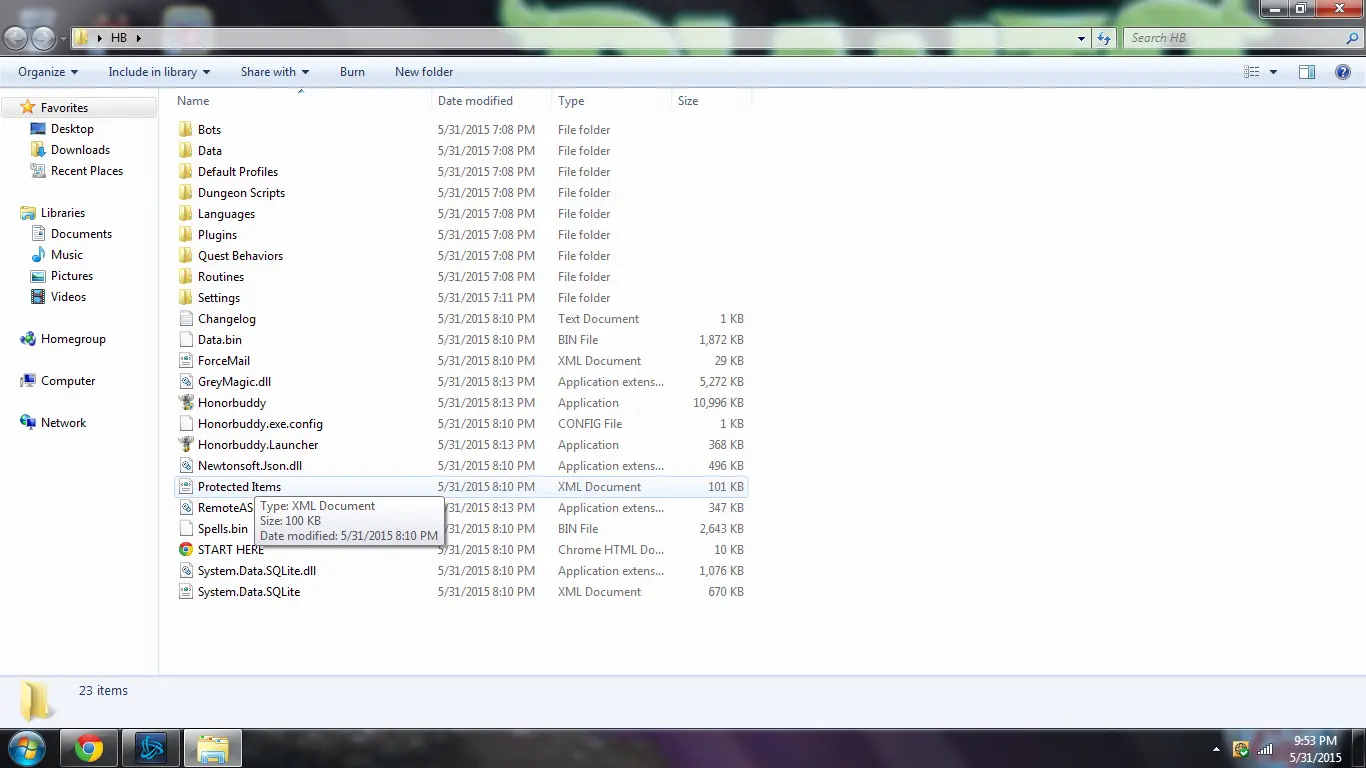The width and height of the screenshot is (1366, 768).
Task: Click the ForceMail XML file icon
Action: (x=185, y=361)
